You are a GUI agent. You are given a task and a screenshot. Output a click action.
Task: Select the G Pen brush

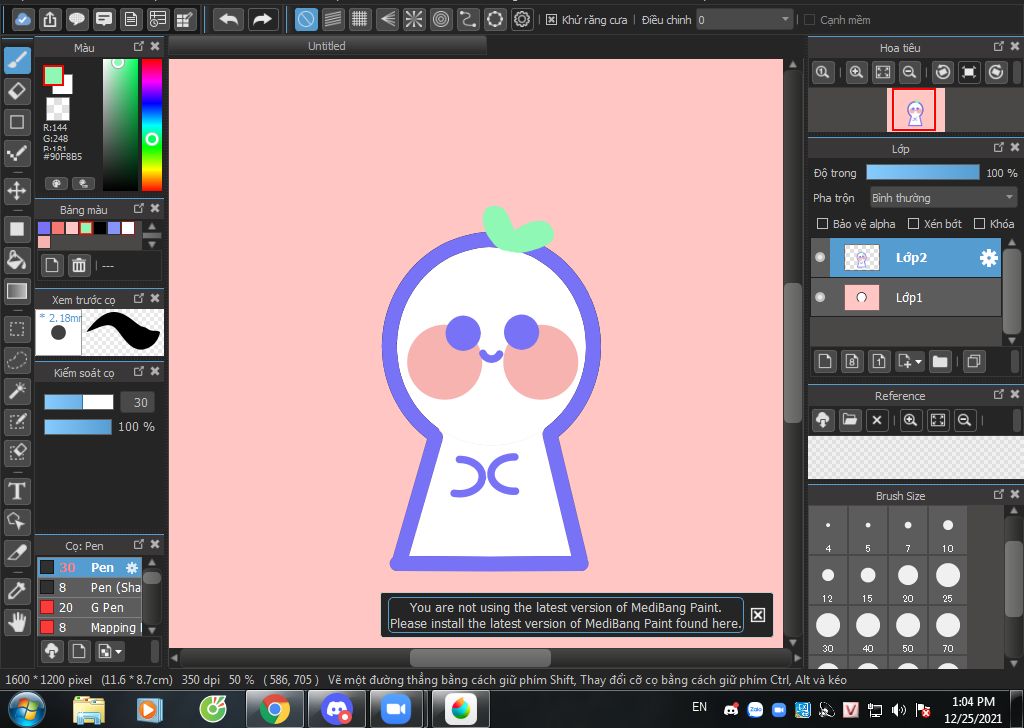click(x=89, y=607)
